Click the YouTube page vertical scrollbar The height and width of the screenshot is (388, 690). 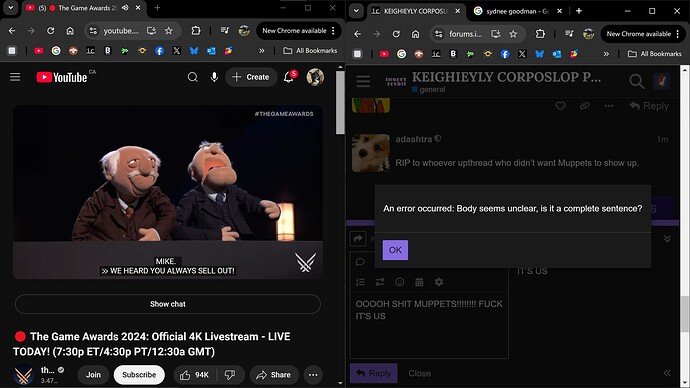(x=340, y=102)
